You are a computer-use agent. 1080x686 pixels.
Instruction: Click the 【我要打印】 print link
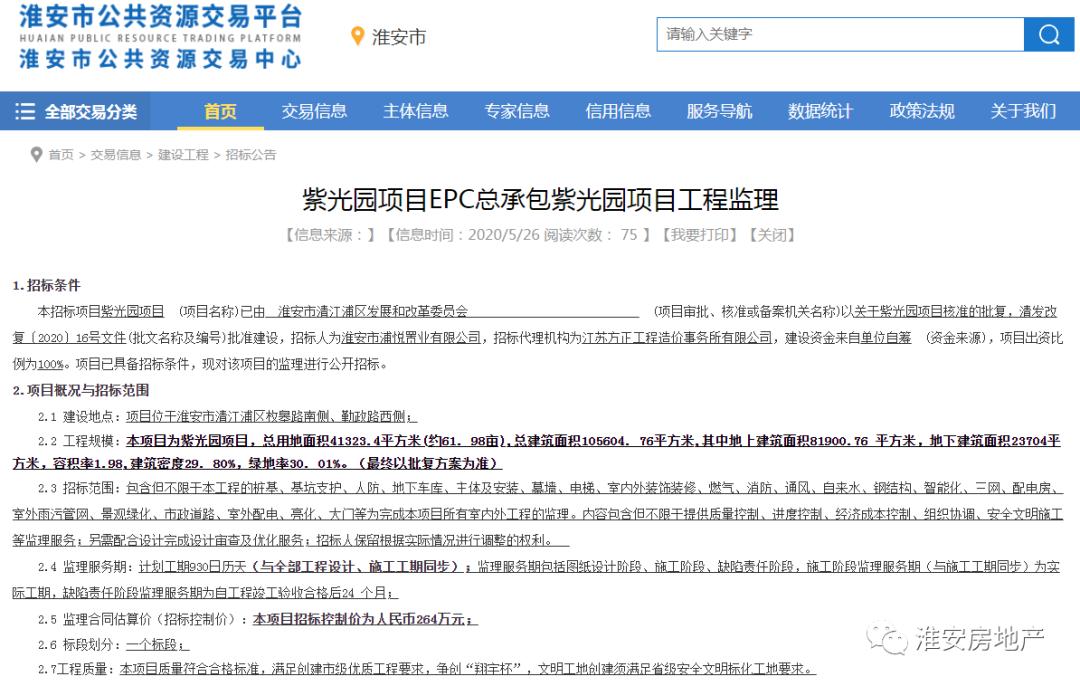tap(702, 235)
